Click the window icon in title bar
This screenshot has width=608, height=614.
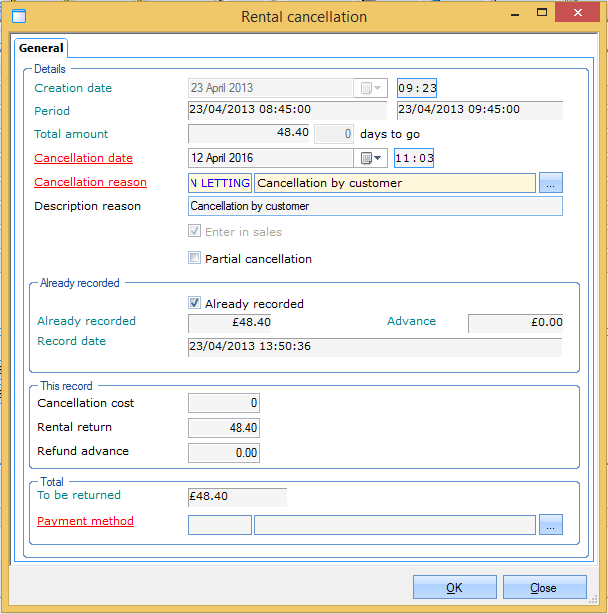18,16
